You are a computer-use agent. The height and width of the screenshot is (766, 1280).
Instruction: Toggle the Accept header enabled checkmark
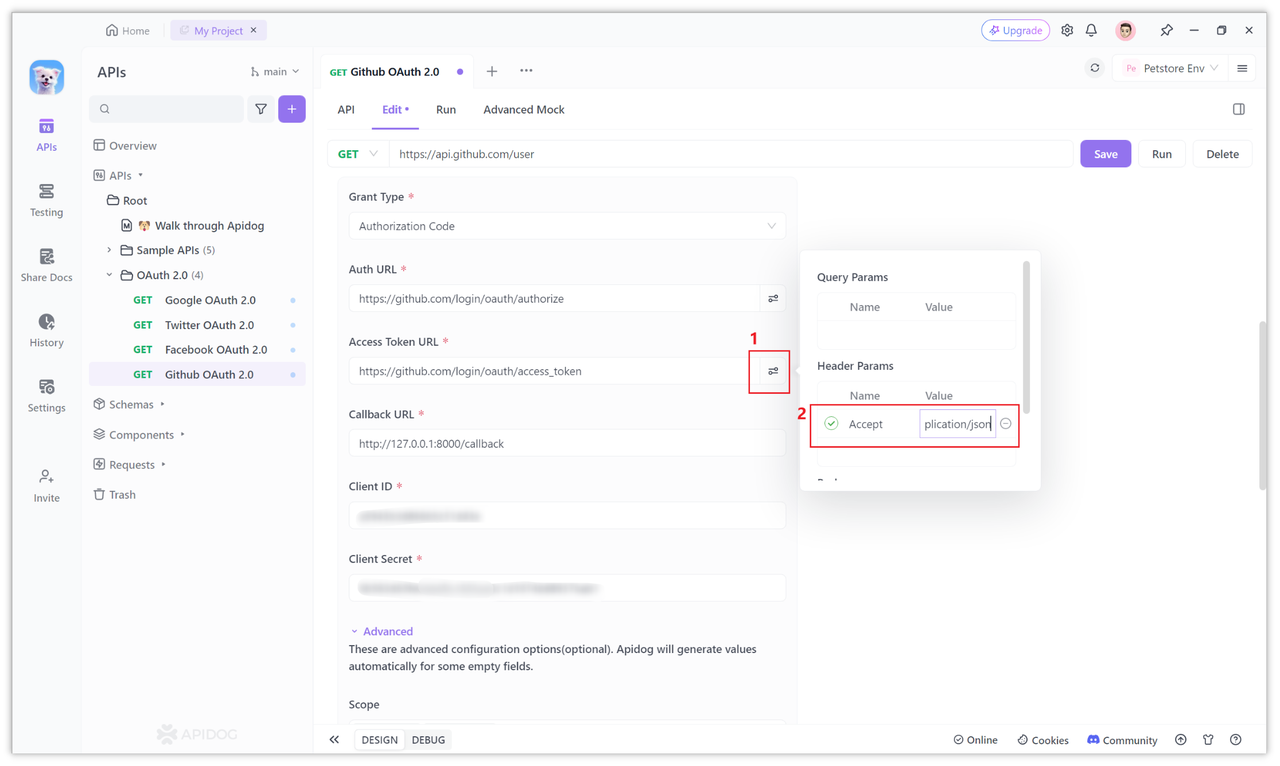(831, 424)
